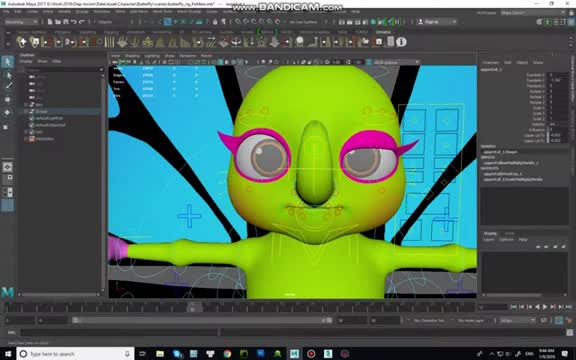Open the Mesh Display menu
The height and width of the screenshot is (360, 576).
tap(189, 12)
